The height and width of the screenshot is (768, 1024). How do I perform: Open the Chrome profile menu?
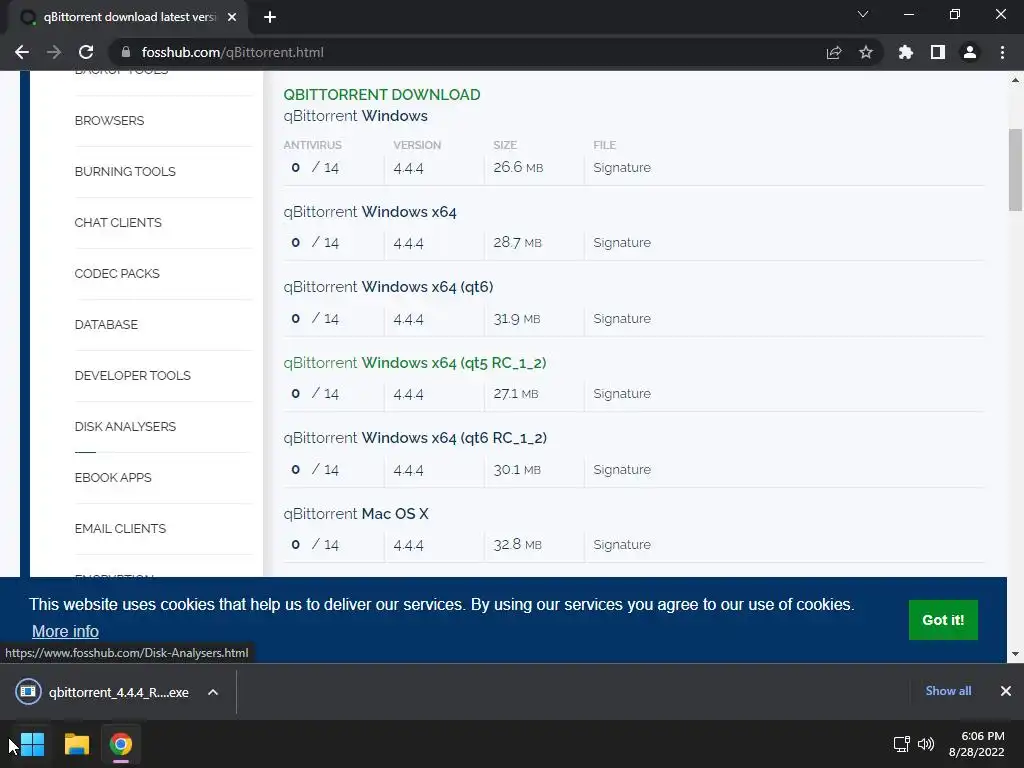[970, 52]
